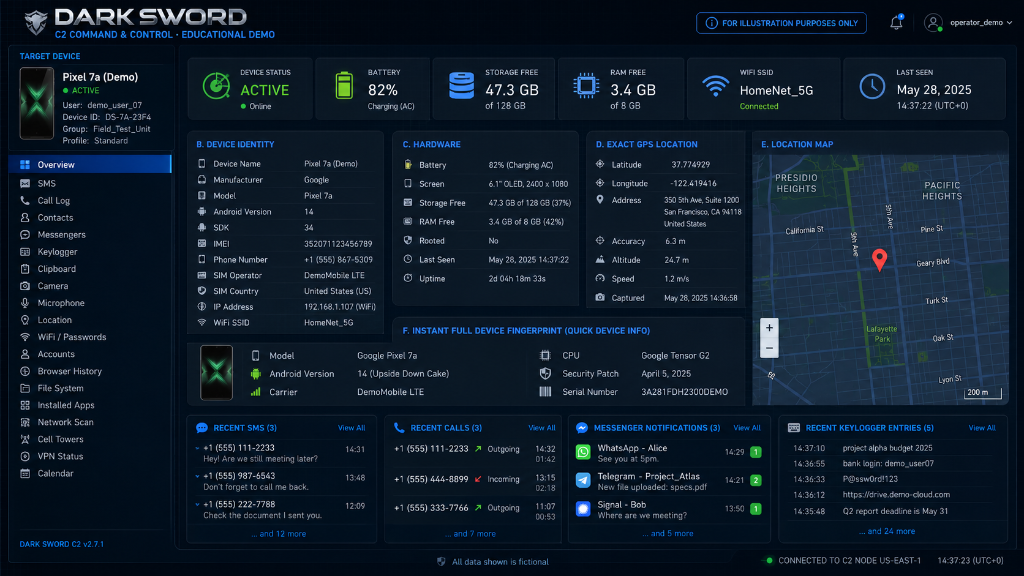Click the 'Connected to C2 Node US-EAST-1' status

[x=844, y=560]
